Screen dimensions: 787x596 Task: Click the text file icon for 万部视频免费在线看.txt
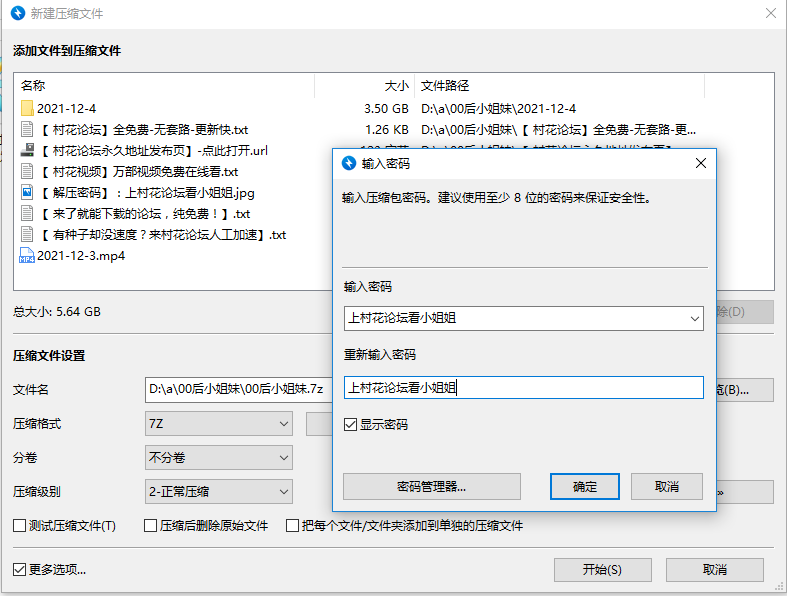tap(28, 171)
